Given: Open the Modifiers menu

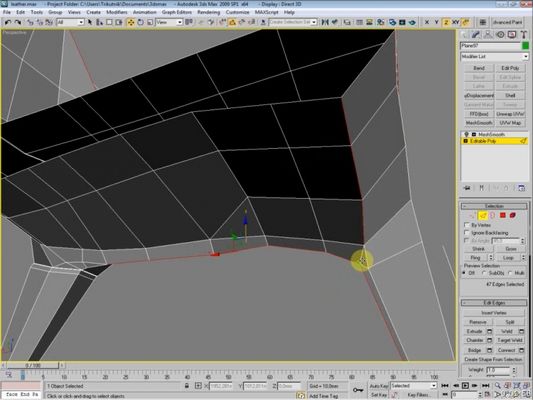Looking at the screenshot, I should (117, 12).
